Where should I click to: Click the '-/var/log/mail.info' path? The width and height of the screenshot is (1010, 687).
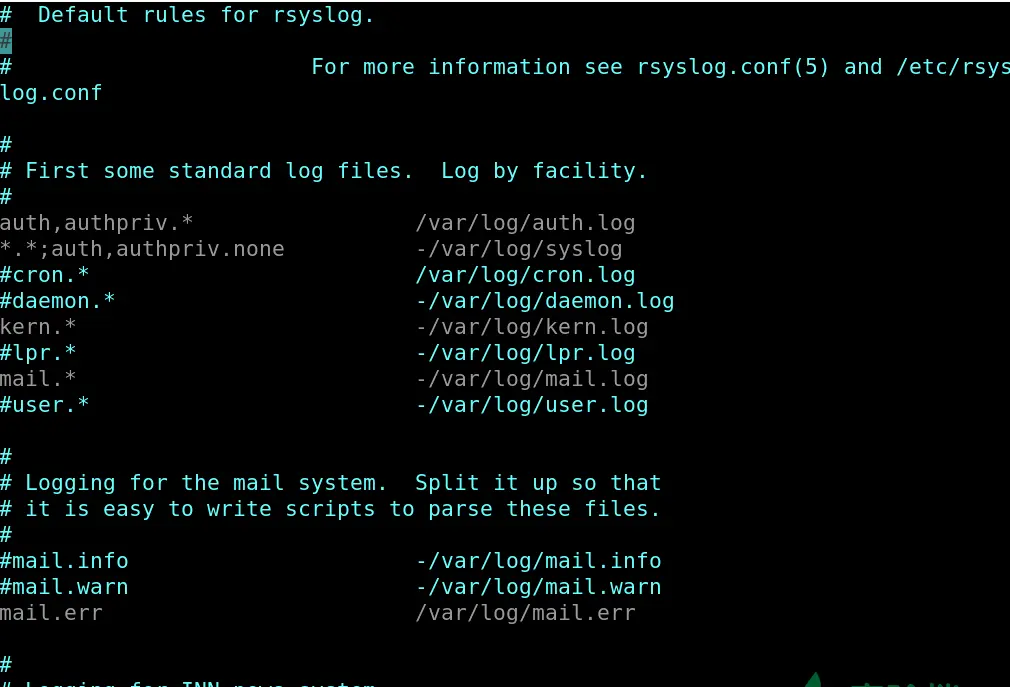(x=538, y=561)
